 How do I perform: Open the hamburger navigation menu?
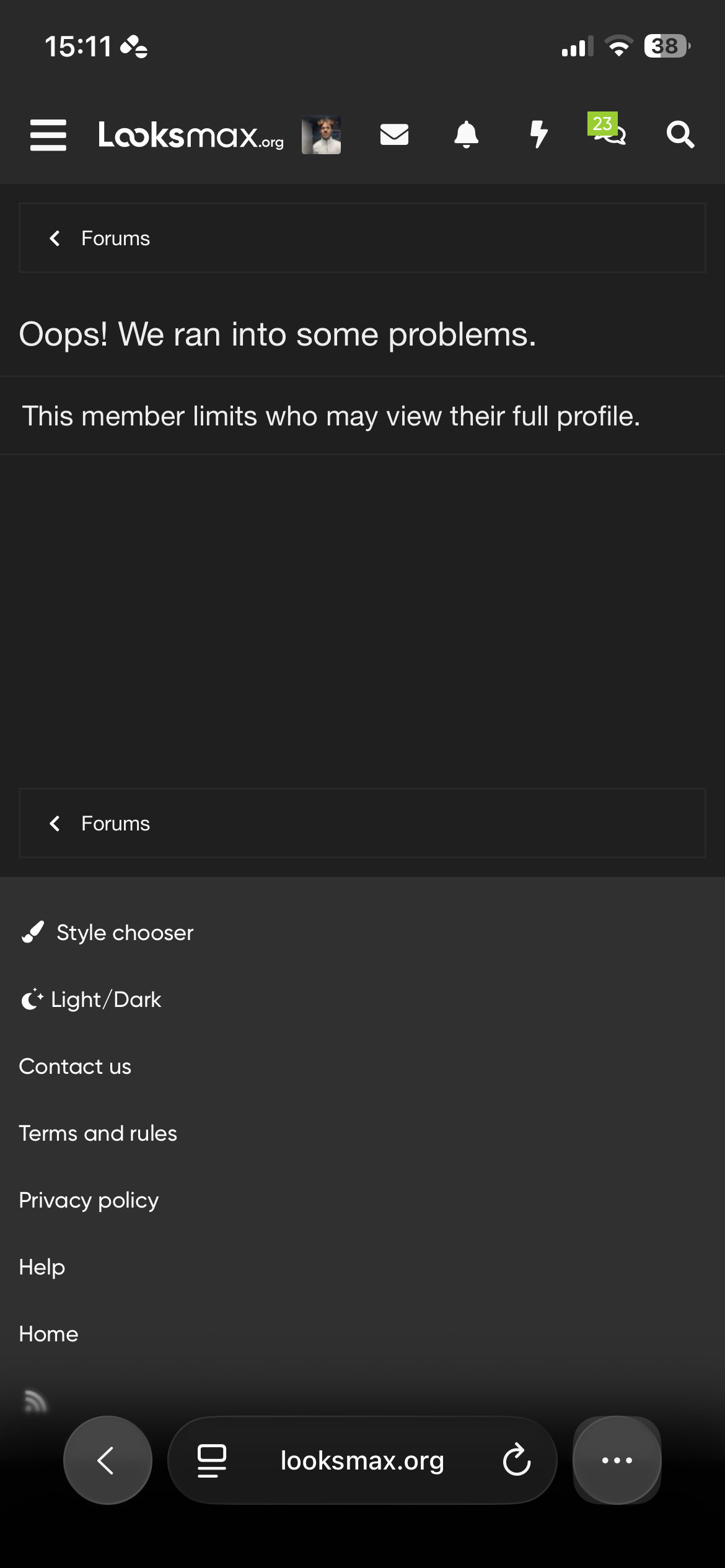pos(48,135)
